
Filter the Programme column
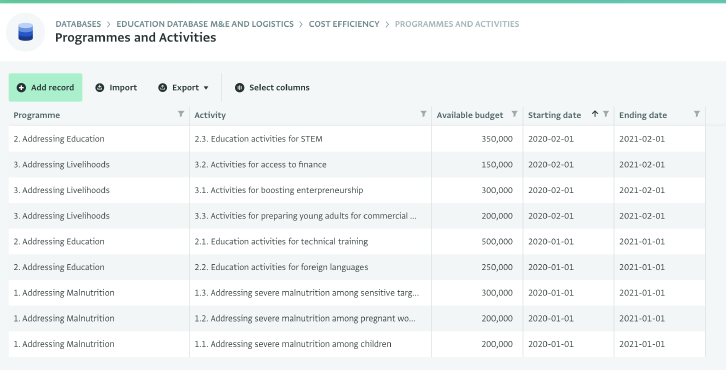tap(181, 114)
